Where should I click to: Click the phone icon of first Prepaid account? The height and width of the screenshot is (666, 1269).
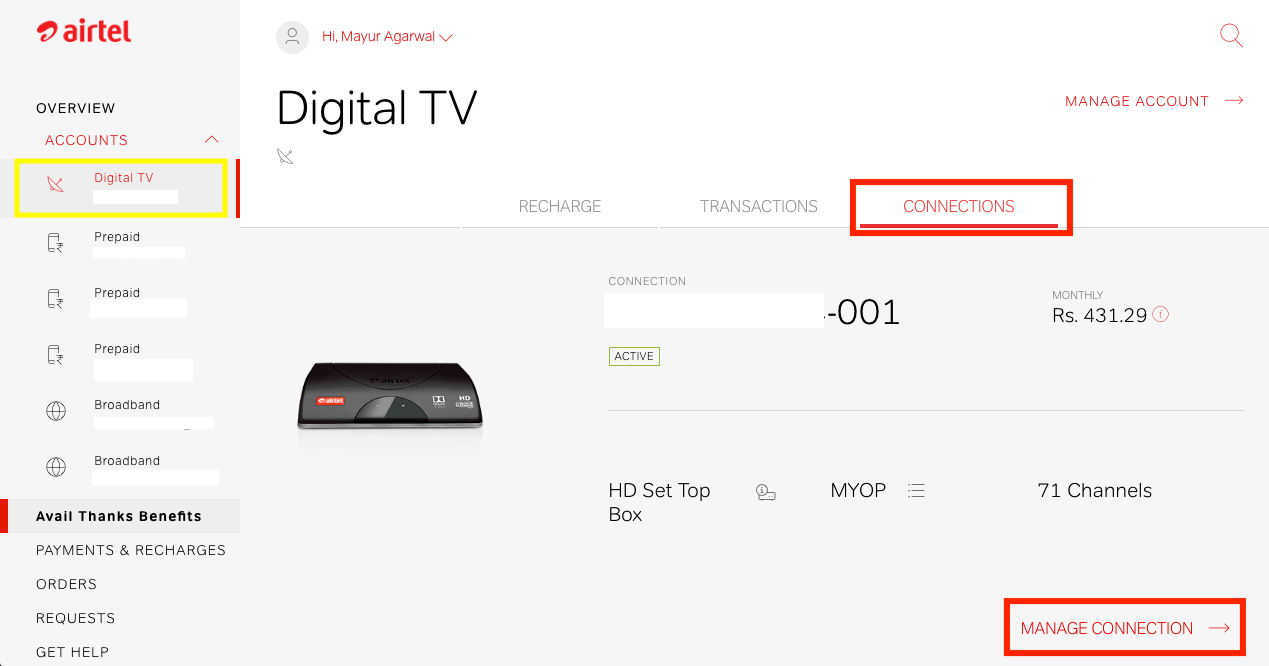tap(56, 243)
